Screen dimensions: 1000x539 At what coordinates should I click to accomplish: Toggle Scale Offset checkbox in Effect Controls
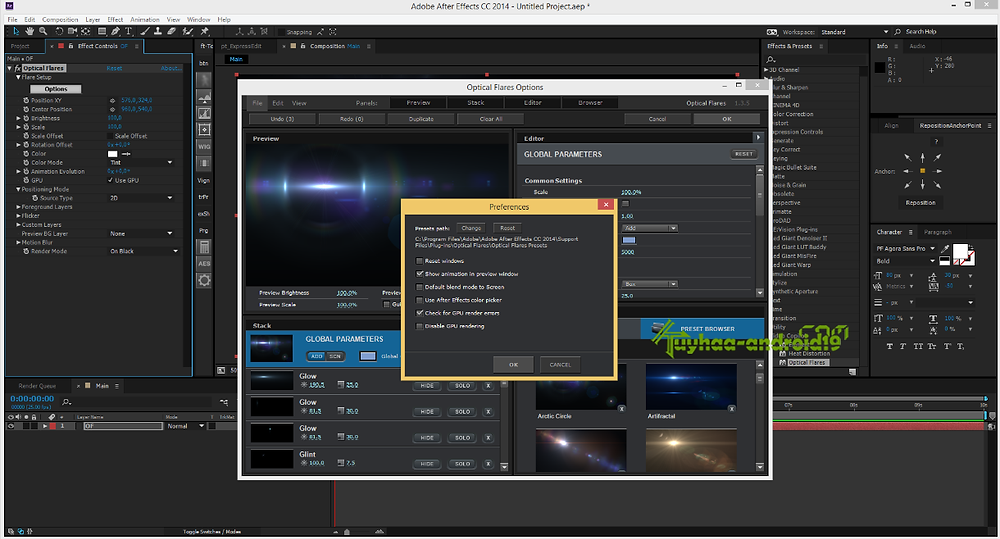point(111,136)
